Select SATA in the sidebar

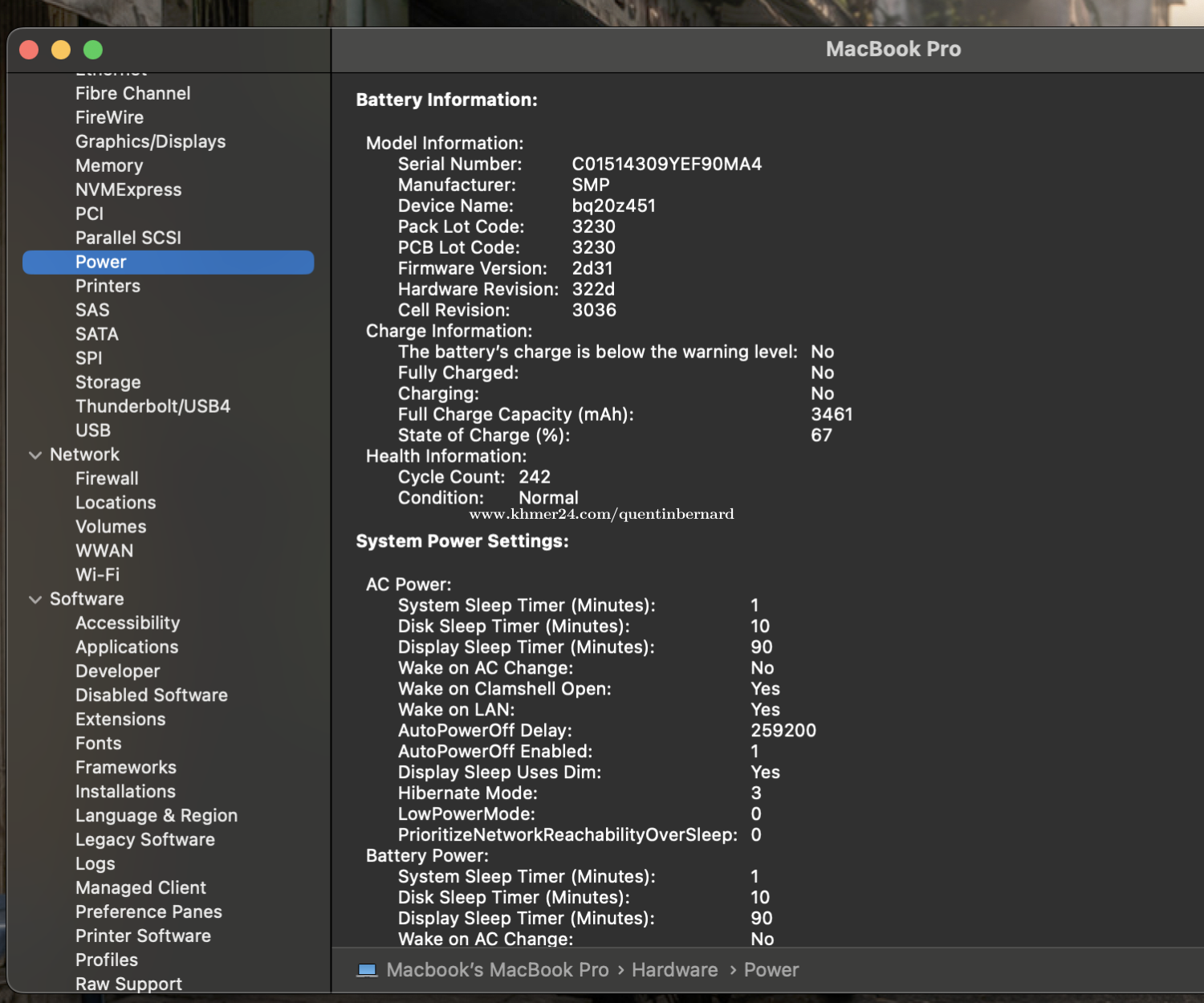(x=97, y=334)
